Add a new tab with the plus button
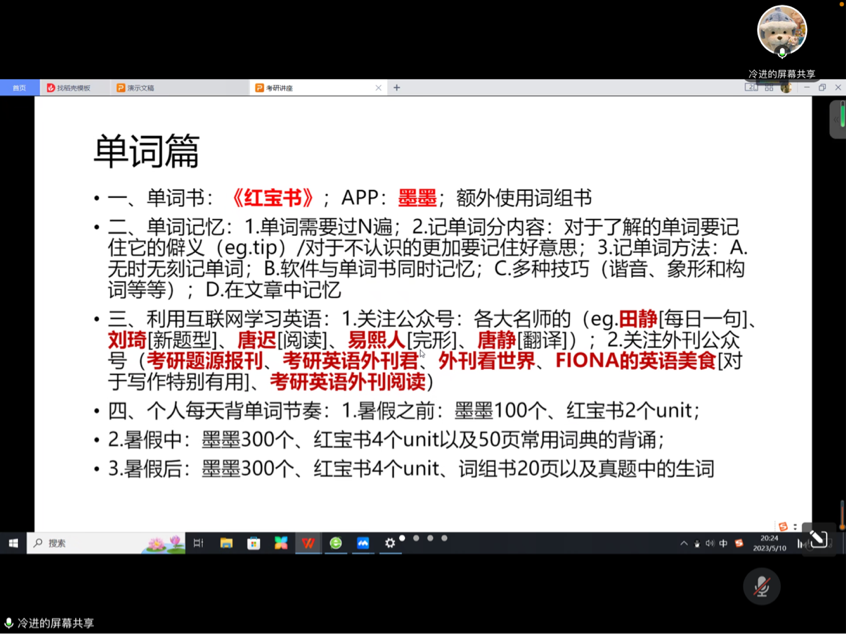 point(397,88)
